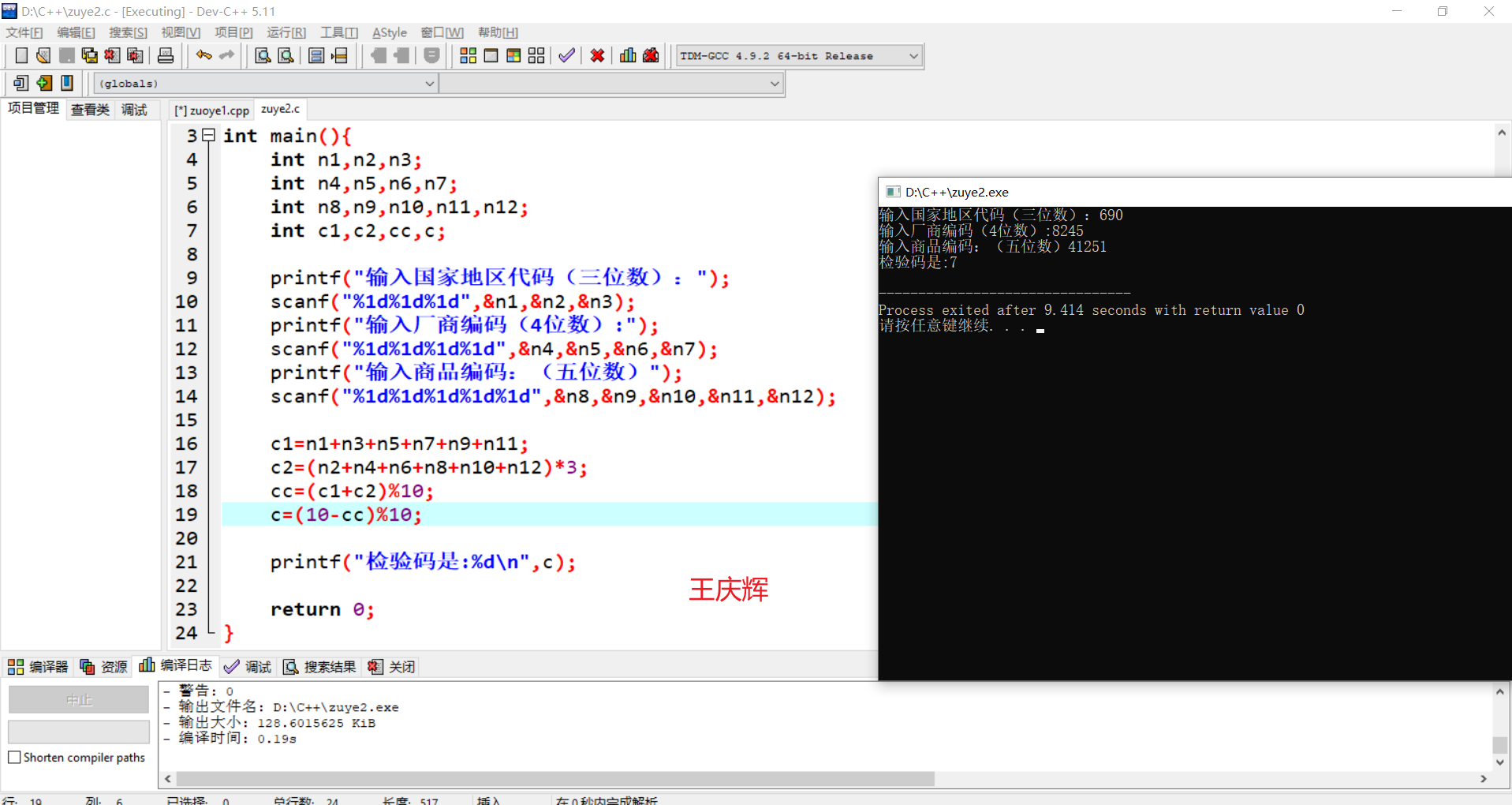Click the Rebuild All icon
The width and height of the screenshot is (1512, 805).
pos(536,55)
